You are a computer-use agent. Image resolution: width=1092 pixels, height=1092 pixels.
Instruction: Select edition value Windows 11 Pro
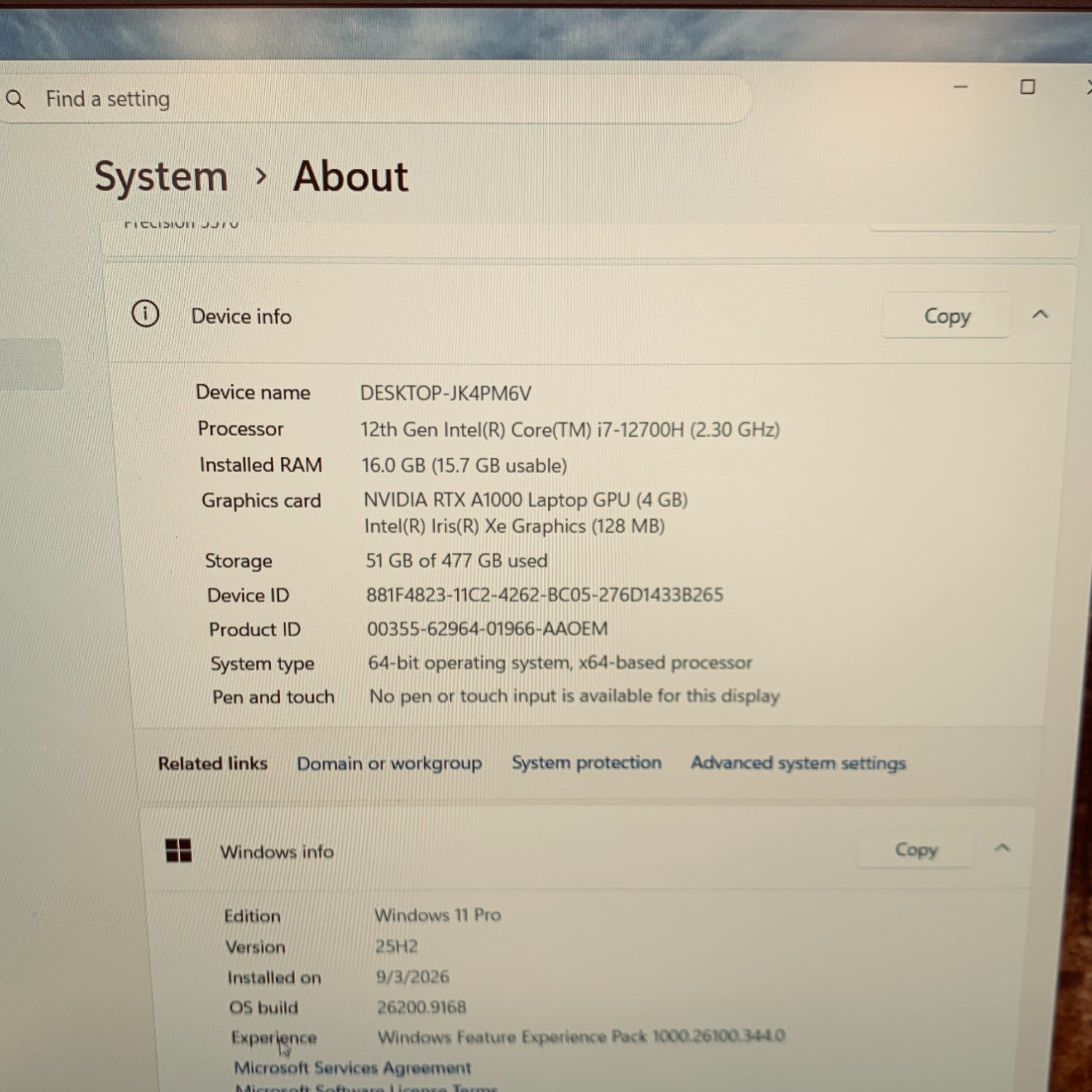(438, 915)
